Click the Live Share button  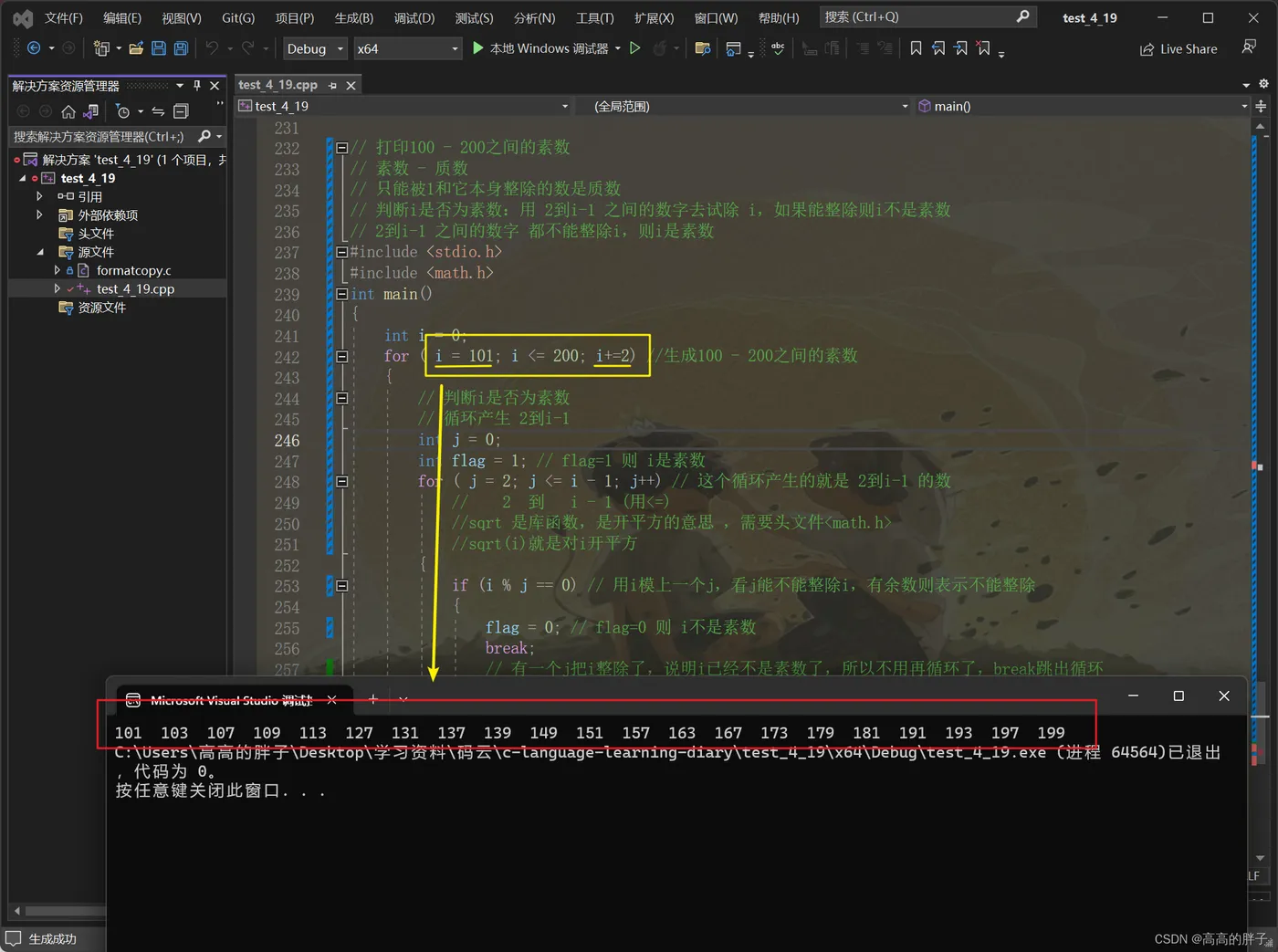coord(1178,49)
